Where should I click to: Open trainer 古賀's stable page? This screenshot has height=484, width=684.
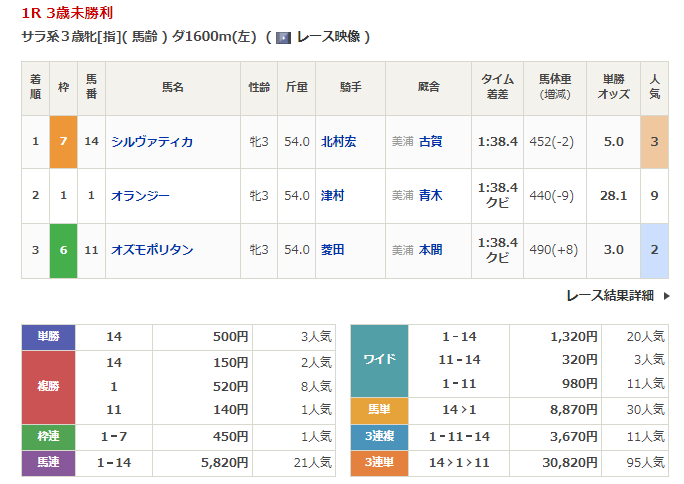(431, 141)
